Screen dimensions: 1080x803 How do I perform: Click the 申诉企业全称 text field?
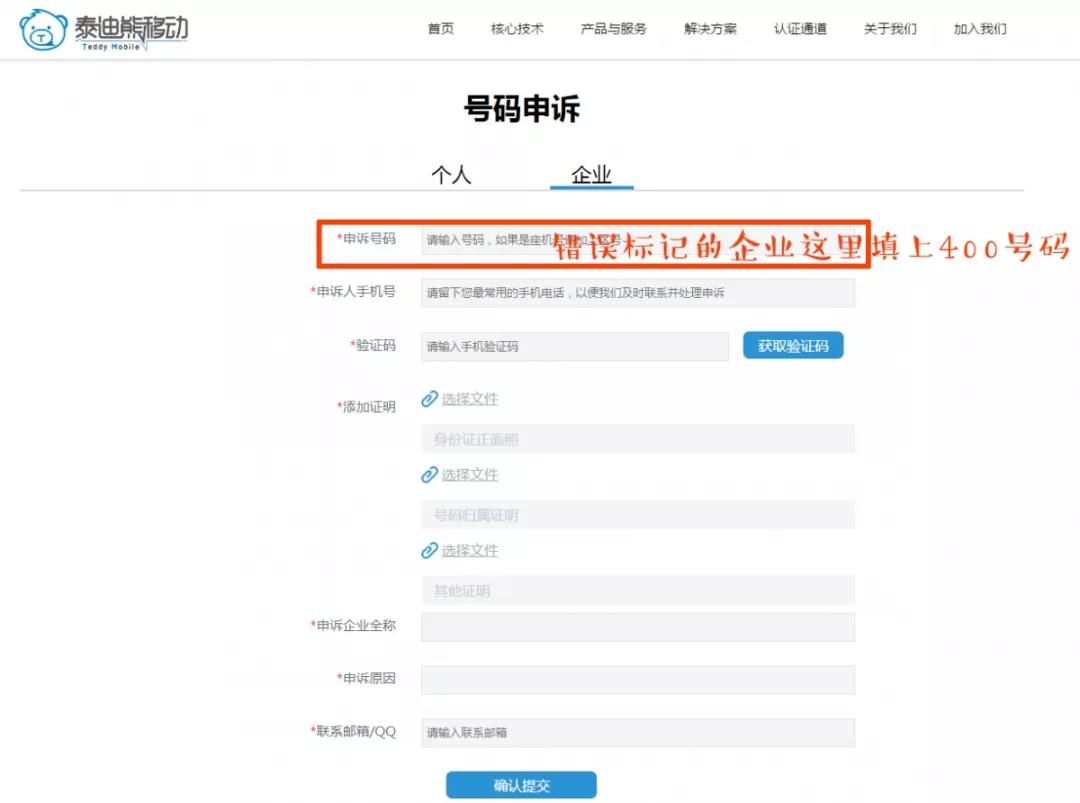pyautogui.click(x=637, y=627)
